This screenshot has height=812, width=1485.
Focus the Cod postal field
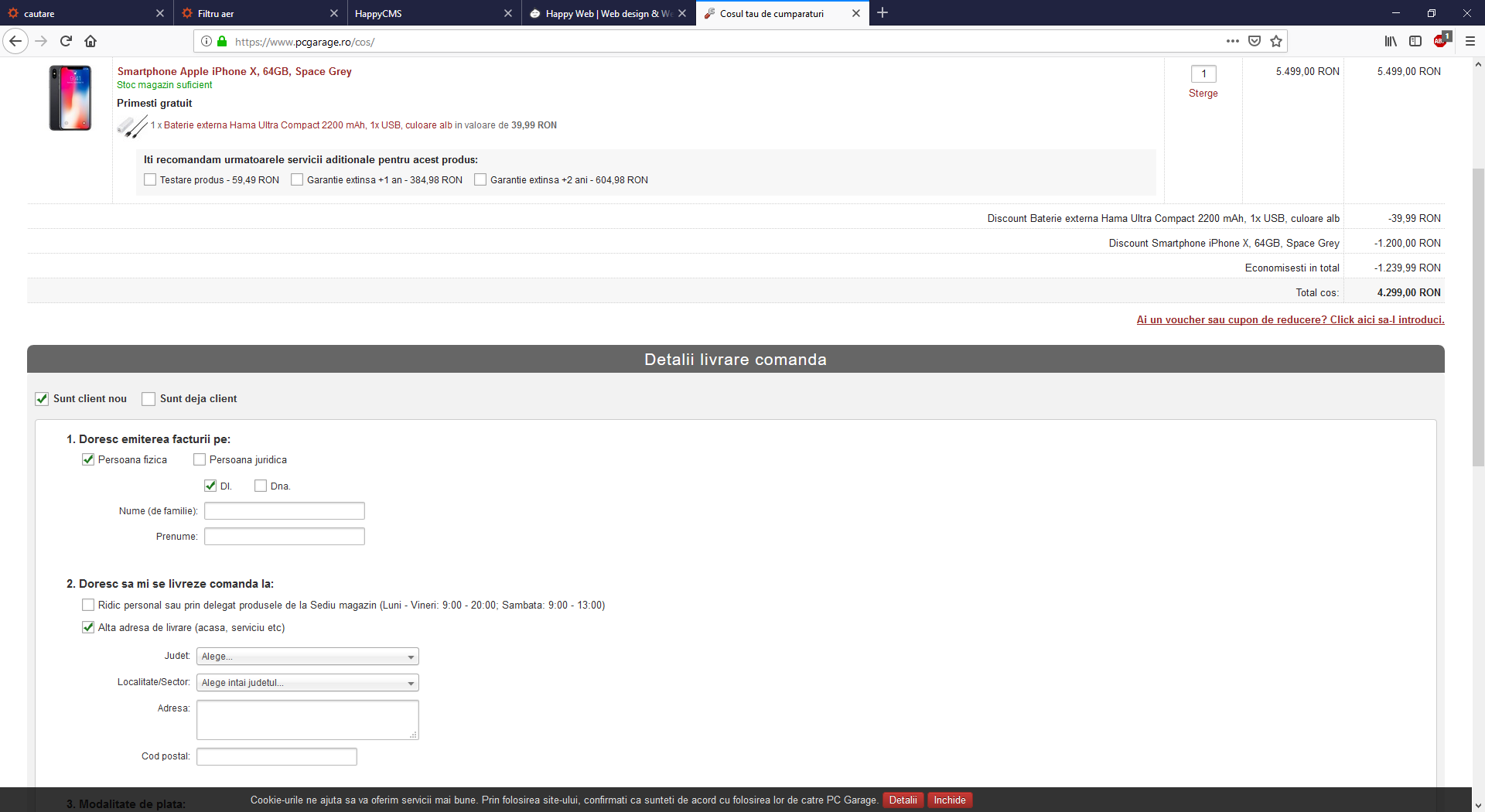[x=277, y=756]
